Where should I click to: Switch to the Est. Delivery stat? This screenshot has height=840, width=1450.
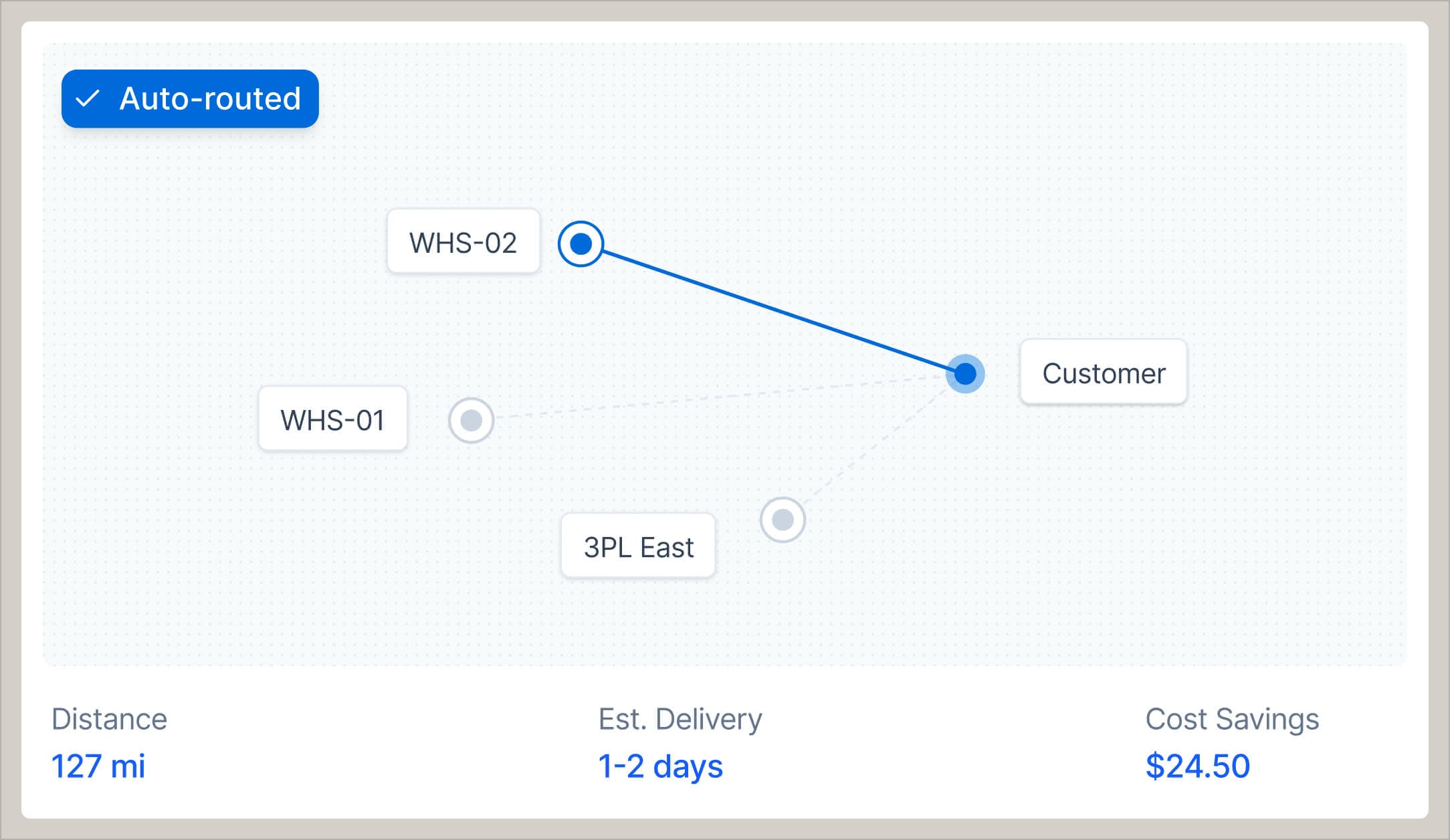point(680,719)
